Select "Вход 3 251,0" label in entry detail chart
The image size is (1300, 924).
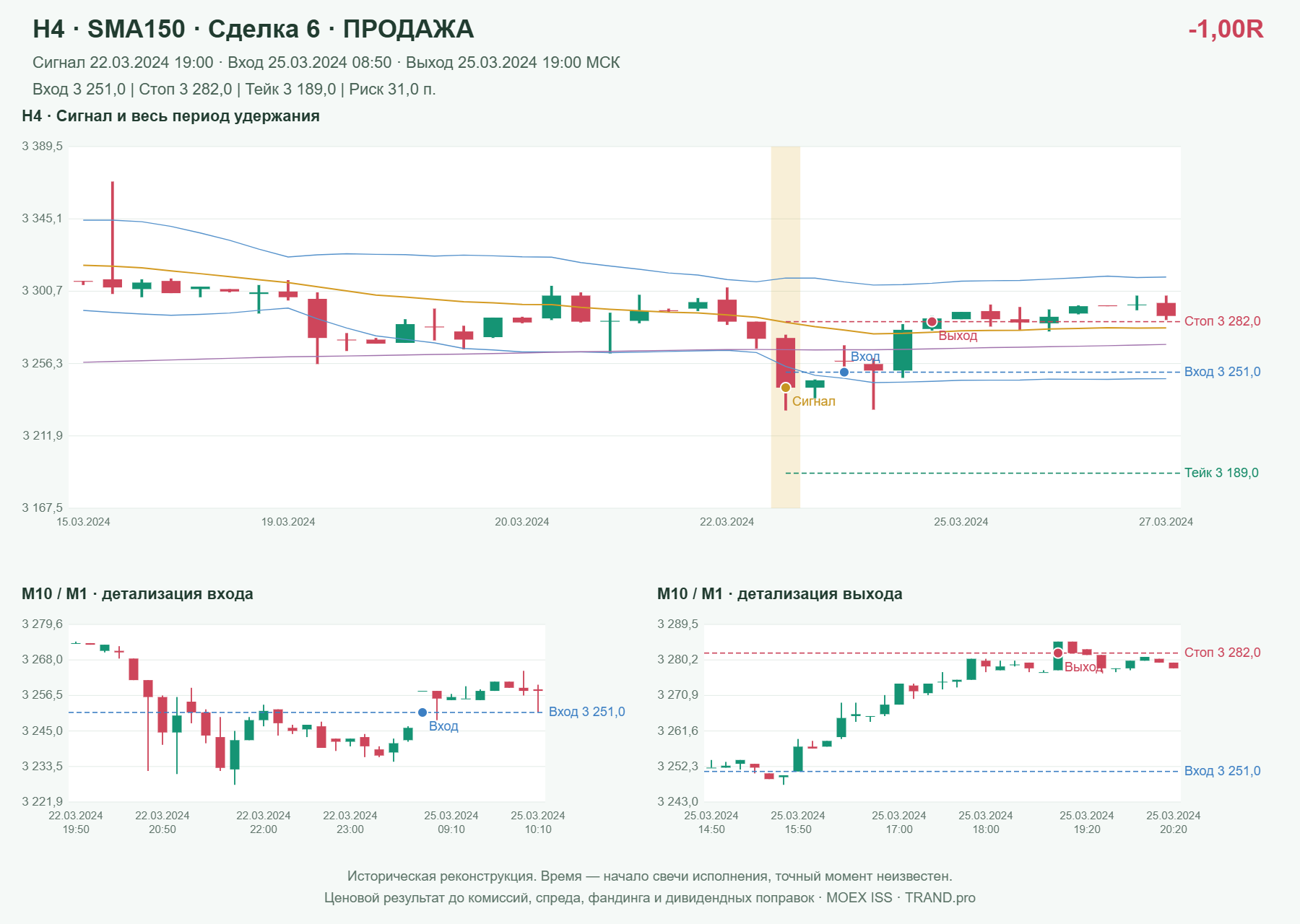pos(587,712)
